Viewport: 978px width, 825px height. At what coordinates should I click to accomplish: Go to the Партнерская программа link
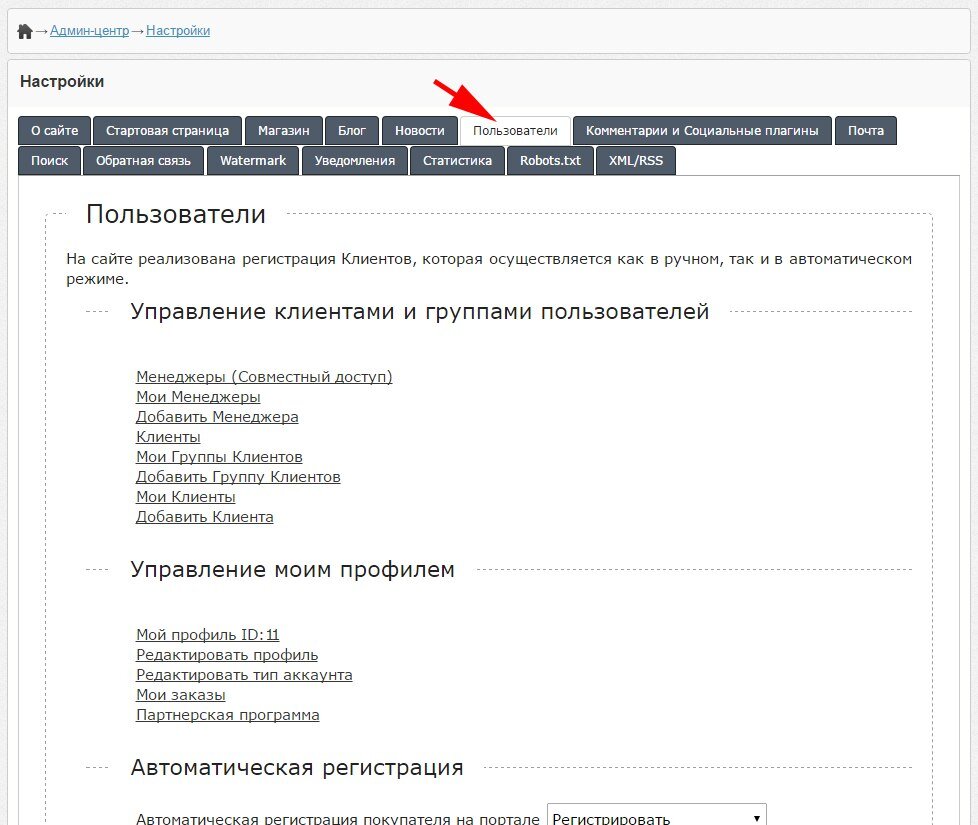coord(228,715)
